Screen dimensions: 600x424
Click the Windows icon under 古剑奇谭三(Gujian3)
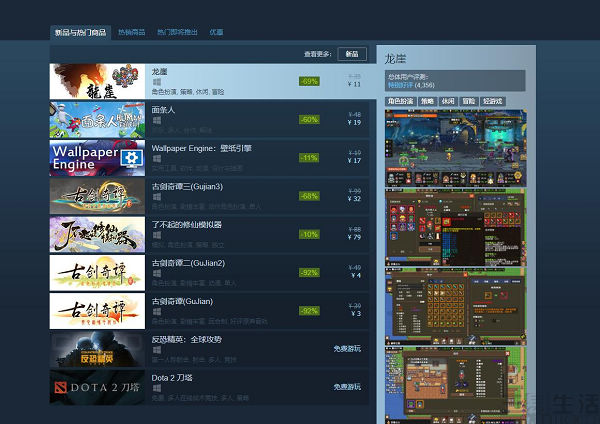(157, 197)
